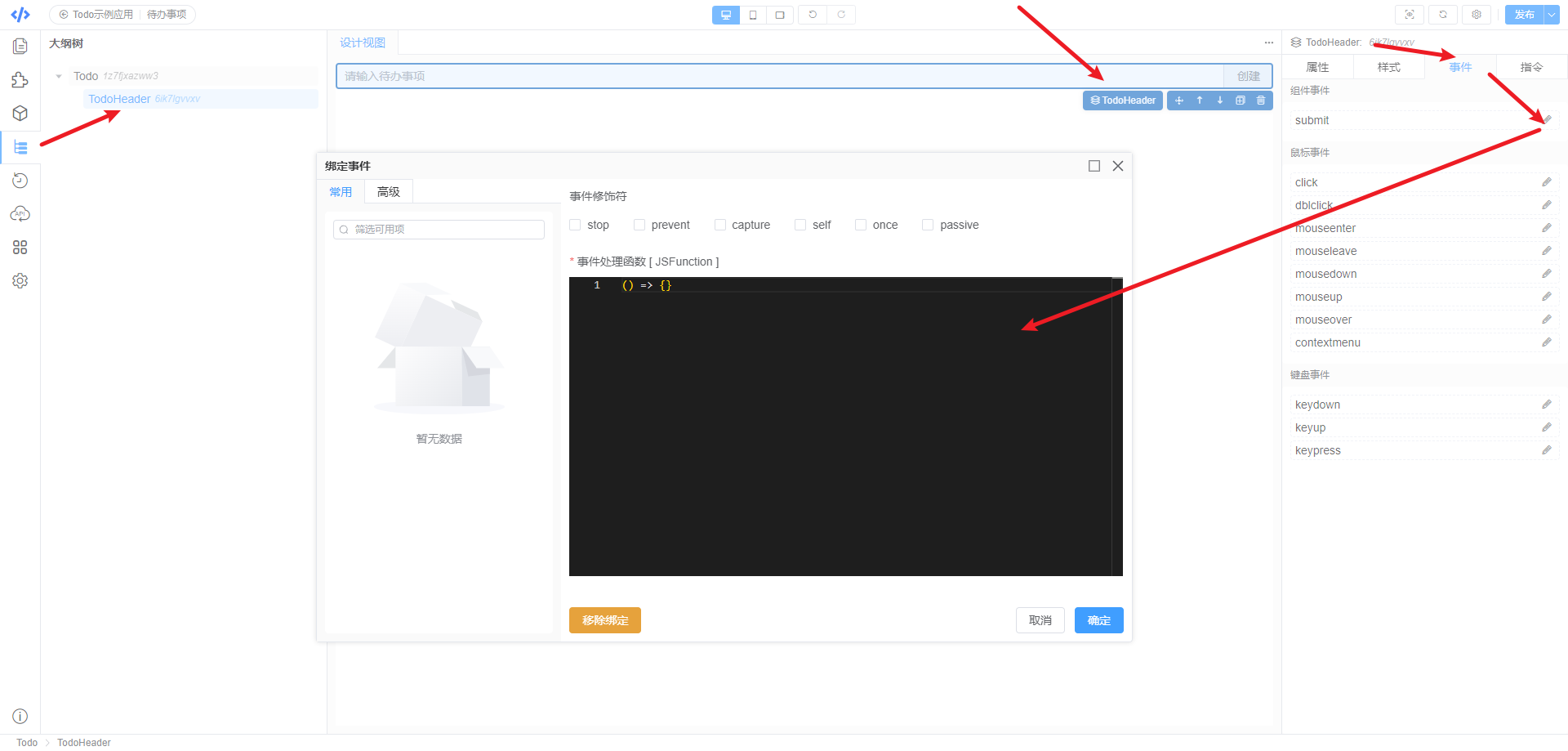The width and height of the screenshot is (1568, 751).
Task: Open the page management sidebar icon
Action: click(x=20, y=47)
